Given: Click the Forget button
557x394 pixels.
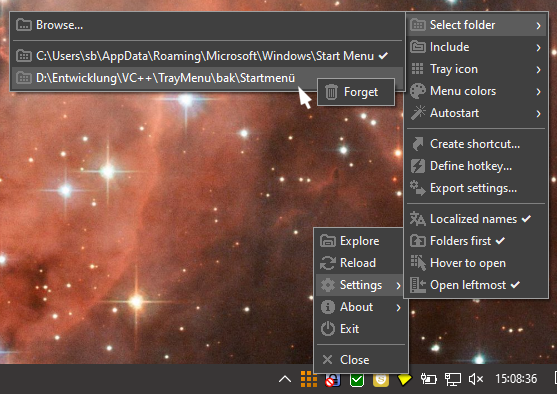Looking at the screenshot, I should (x=356, y=92).
